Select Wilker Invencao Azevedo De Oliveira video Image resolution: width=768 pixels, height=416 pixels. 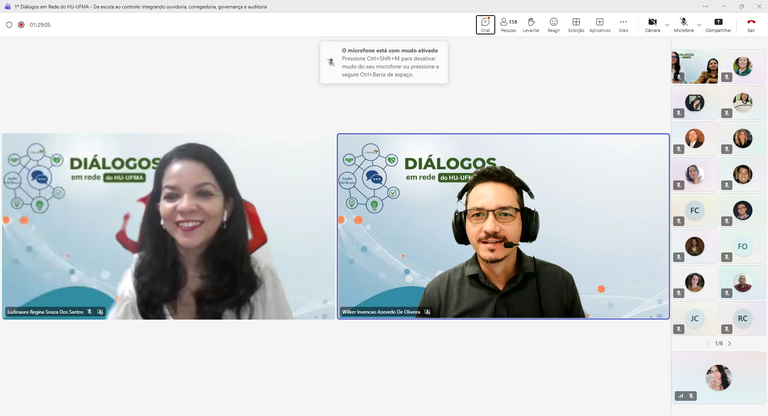503,226
